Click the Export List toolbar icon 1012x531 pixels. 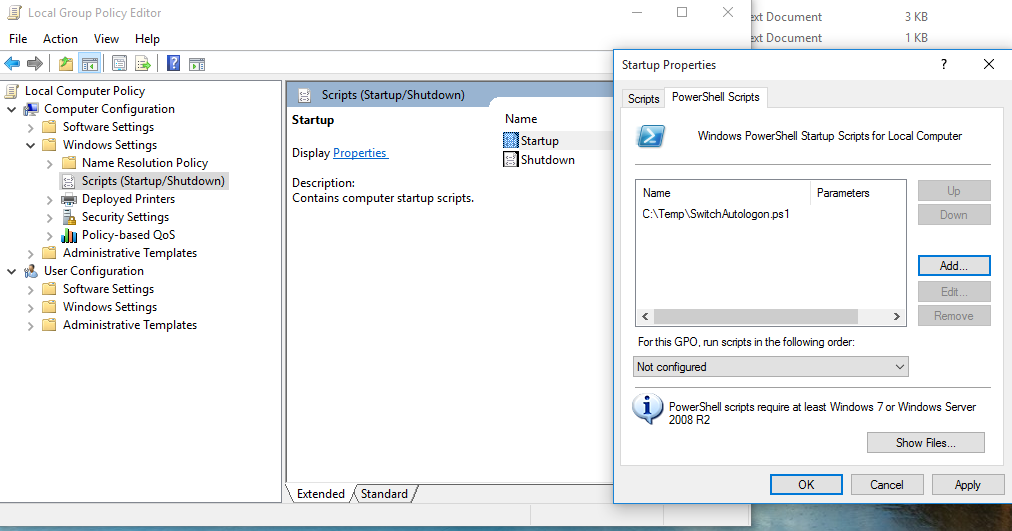(143, 63)
